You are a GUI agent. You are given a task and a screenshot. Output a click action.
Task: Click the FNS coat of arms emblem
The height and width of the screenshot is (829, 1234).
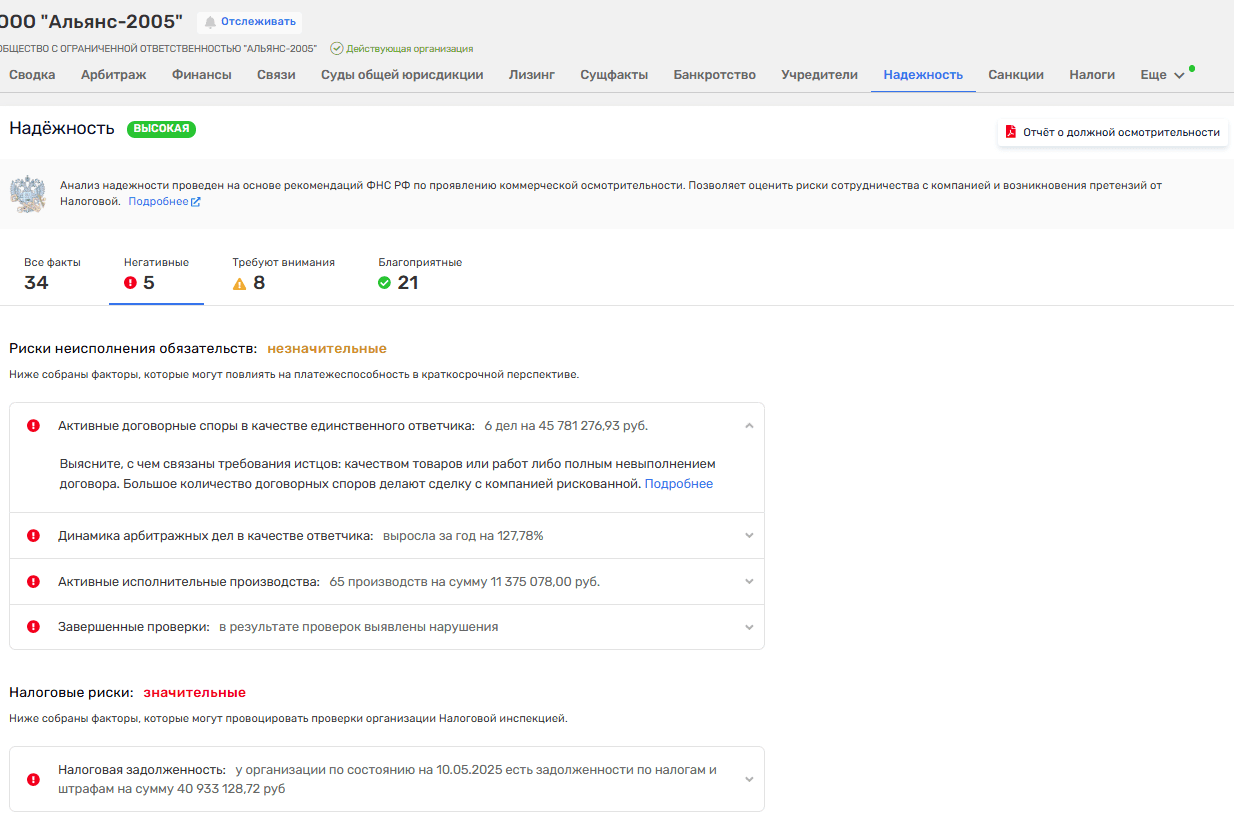(x=28, y=193)
